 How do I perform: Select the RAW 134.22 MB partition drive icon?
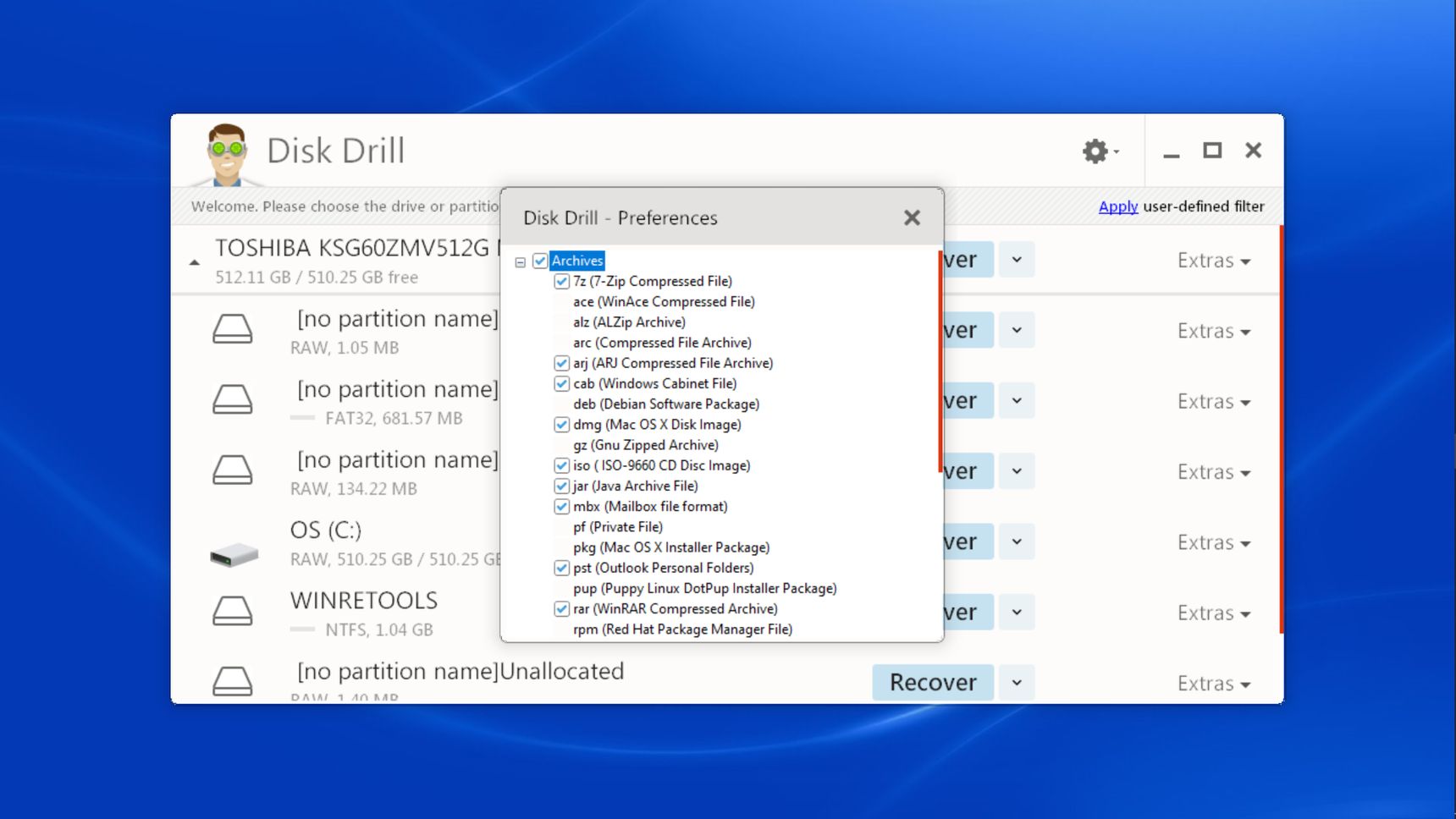(x=232, y=470)
